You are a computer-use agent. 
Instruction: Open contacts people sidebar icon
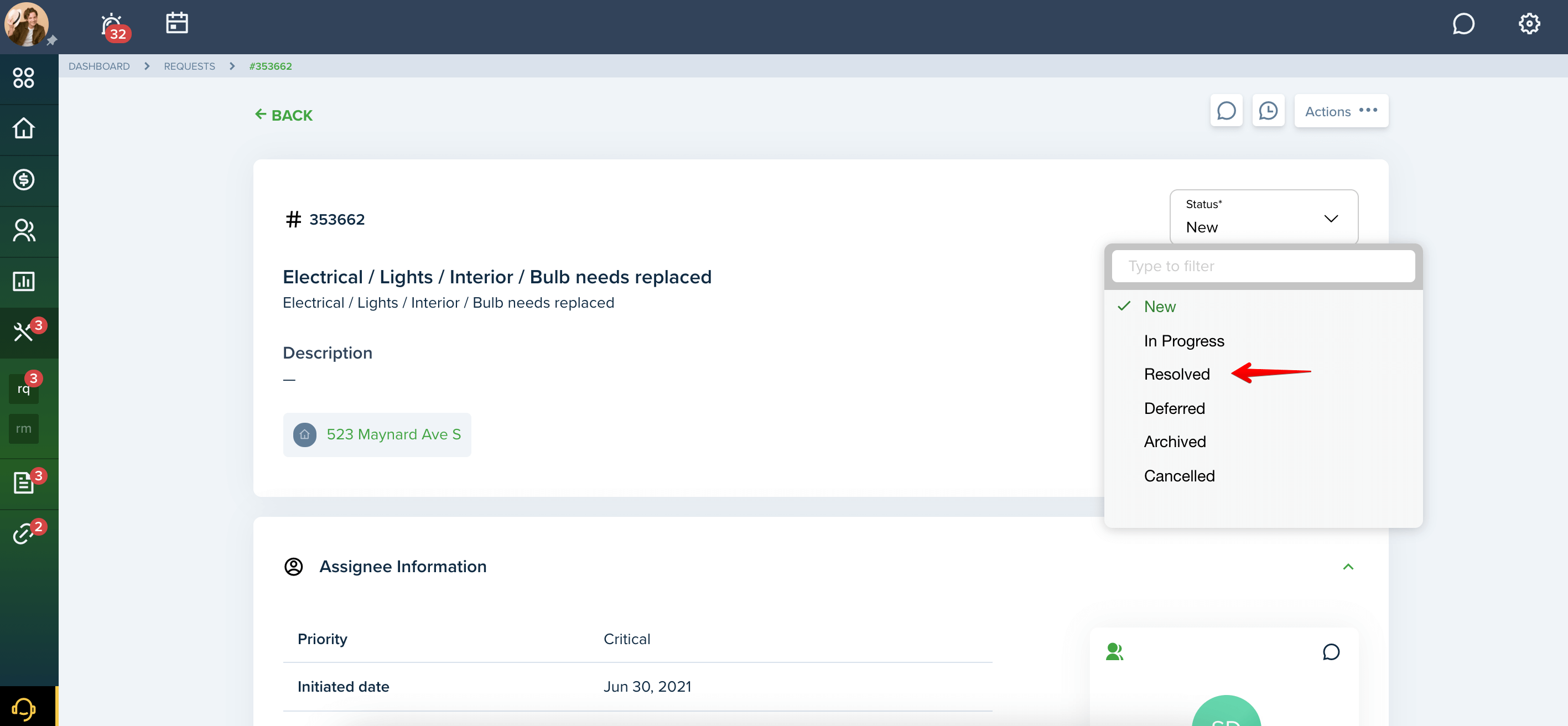(24, 230)
